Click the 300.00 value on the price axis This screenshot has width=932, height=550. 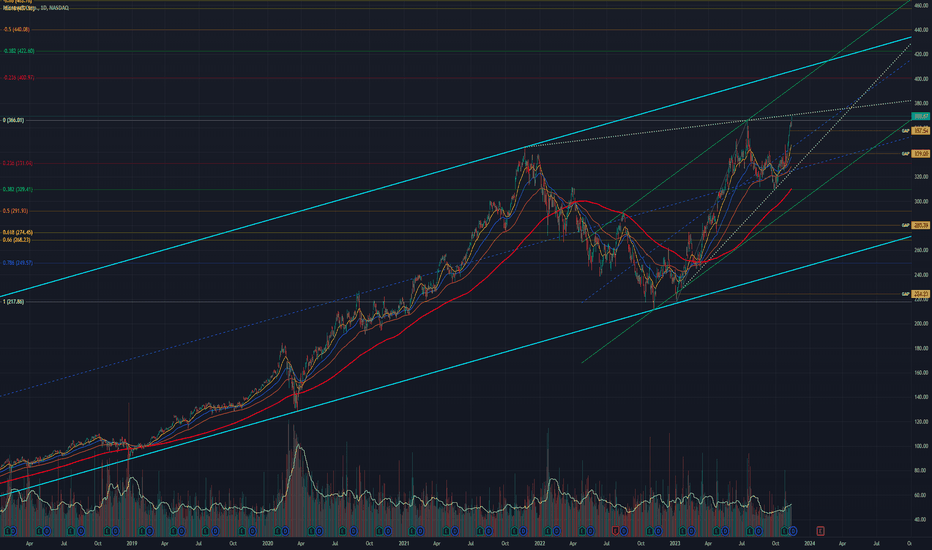coord(921,202)
